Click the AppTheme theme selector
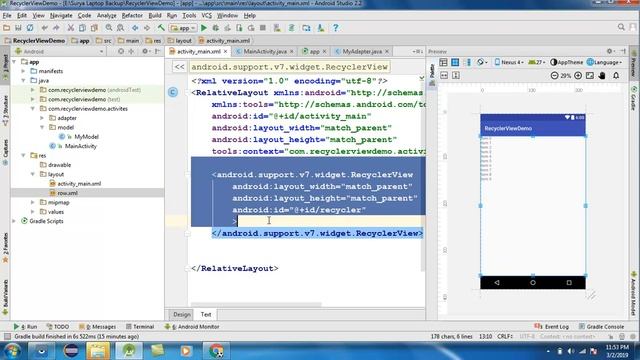The width and height of the screenshot is (640, 360). click(567, 62)
